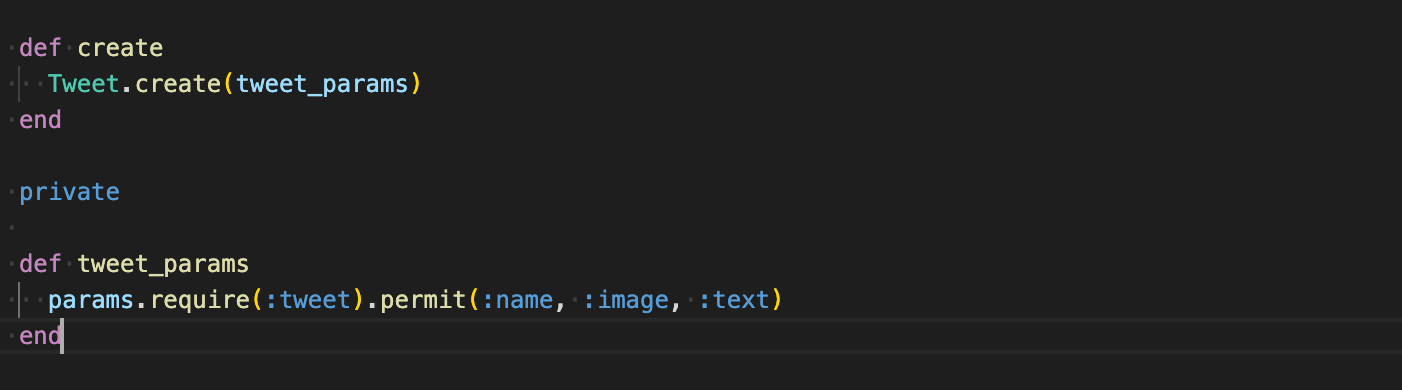Click the tweet_params method definition name
Viewport: 1402px width, 390px height.
coord(163,265)
